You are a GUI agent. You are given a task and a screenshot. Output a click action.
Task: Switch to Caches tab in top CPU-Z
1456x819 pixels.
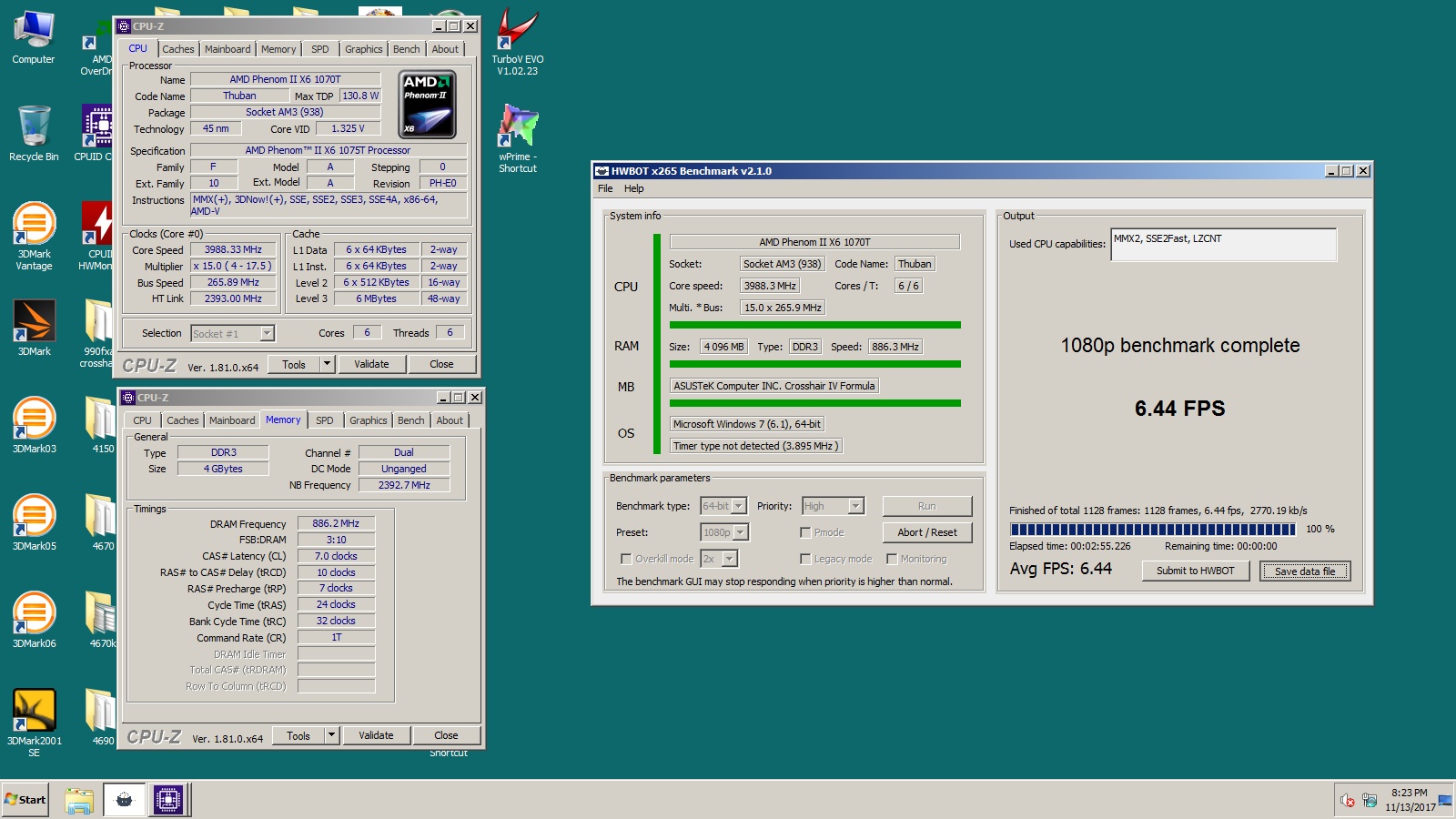coord(178,49)
